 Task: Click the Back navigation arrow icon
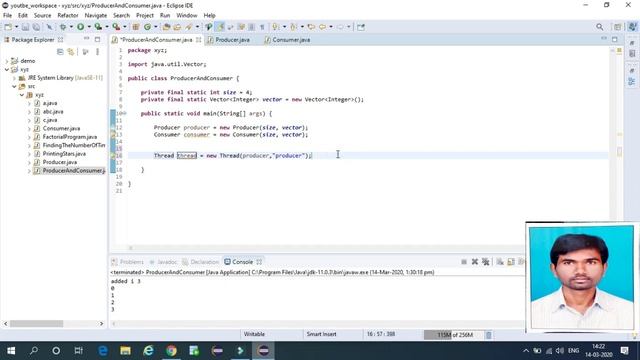click(322, 27)
